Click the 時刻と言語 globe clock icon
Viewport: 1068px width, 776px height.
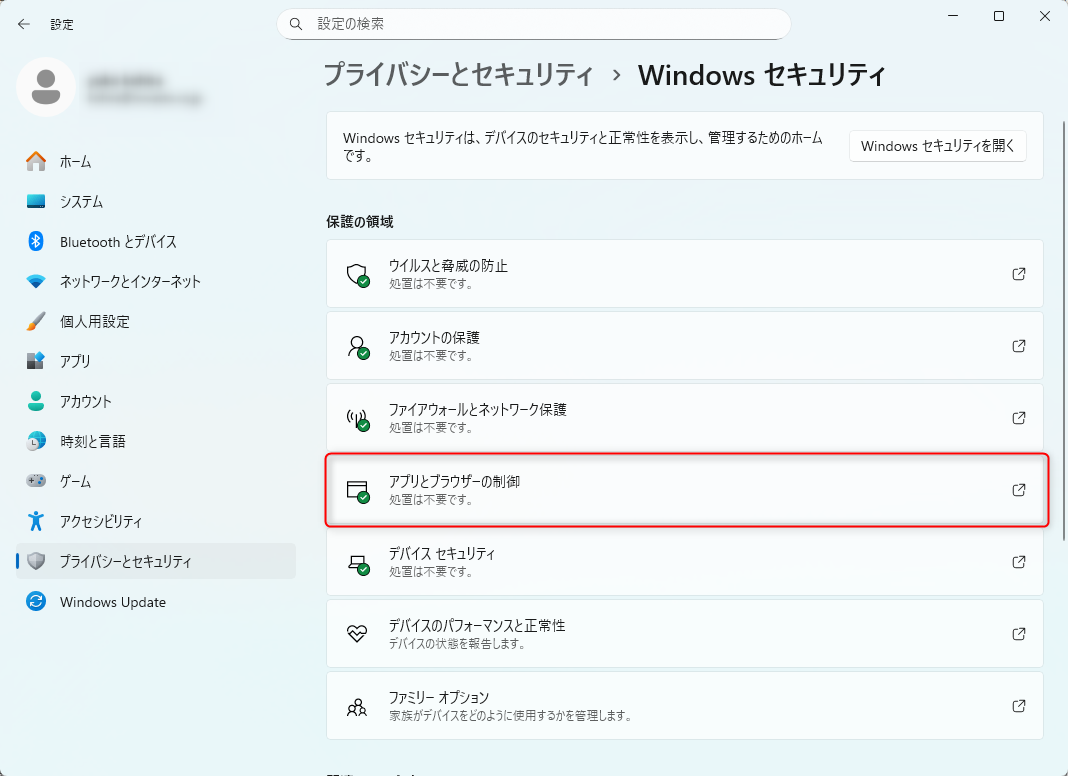tap(35, 441)
